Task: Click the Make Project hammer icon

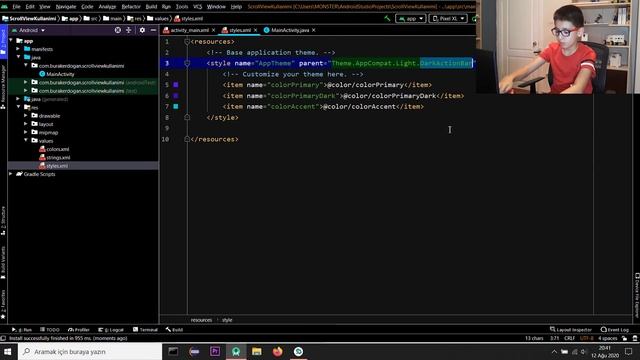Action: click(387, 18)
